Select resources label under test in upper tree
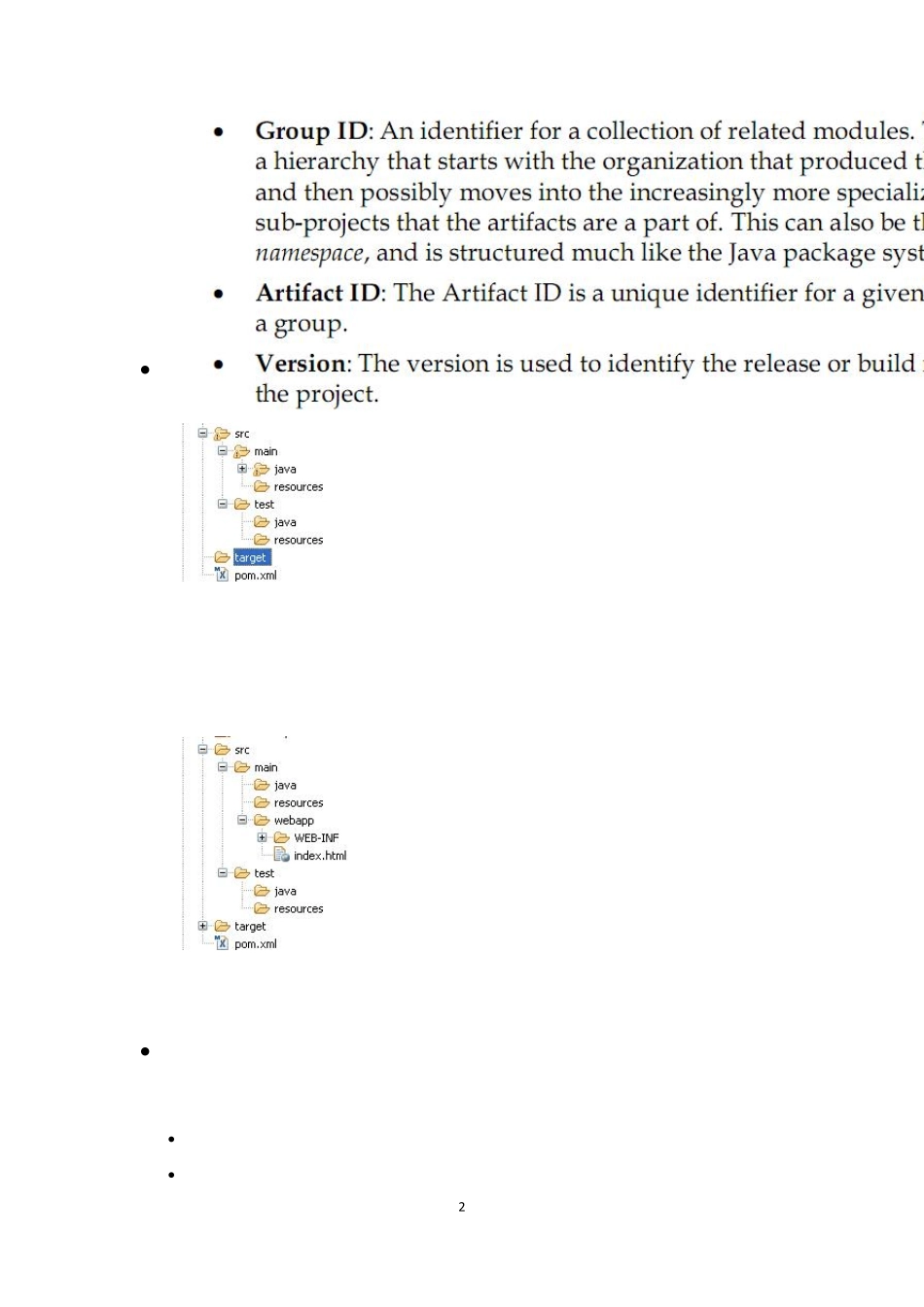924x1307 pixels. click(x=299, y=541)
